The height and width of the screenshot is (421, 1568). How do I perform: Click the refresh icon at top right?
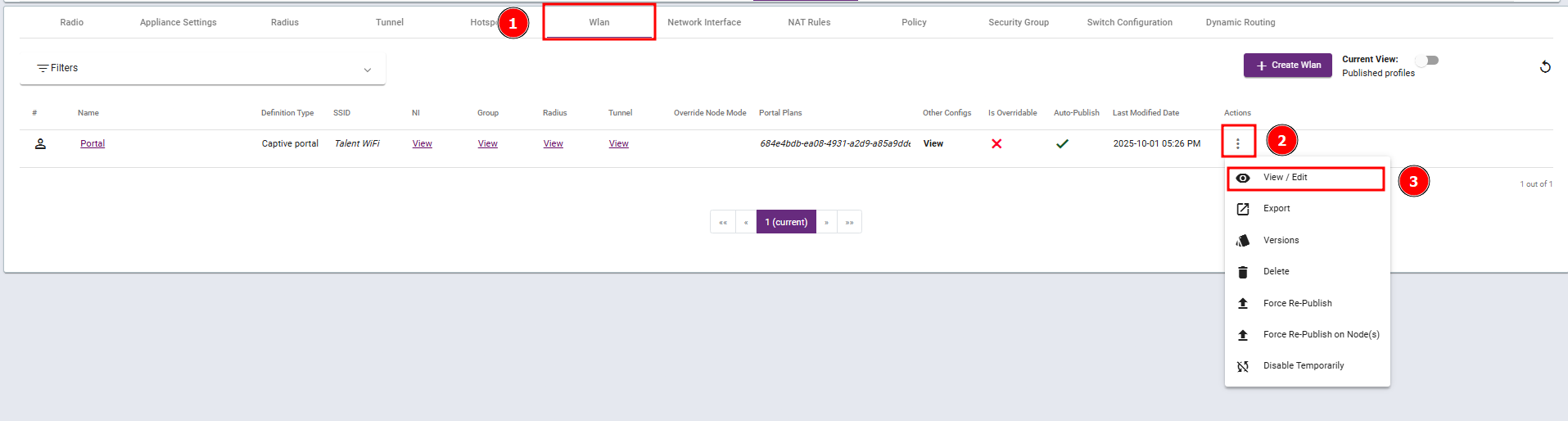(1545, 67)
